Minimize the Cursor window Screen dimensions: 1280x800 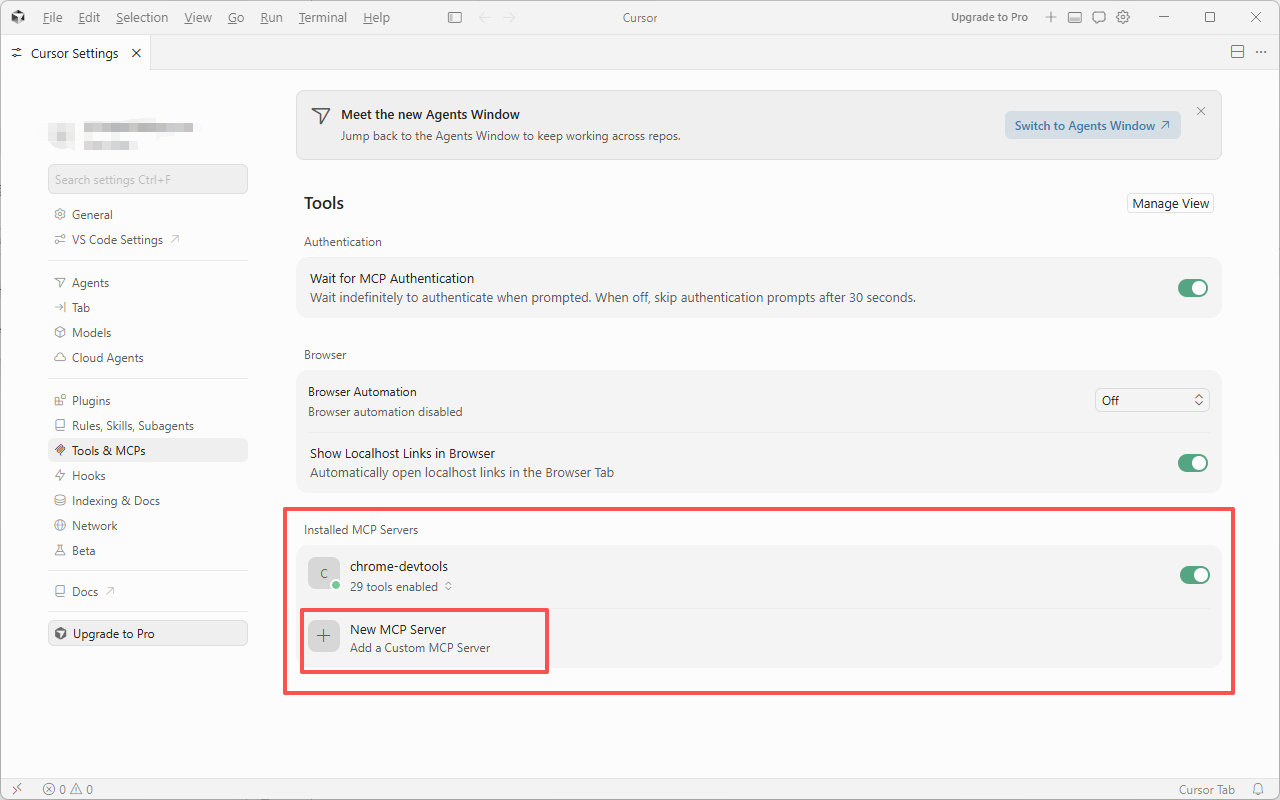coord(1164,17)
